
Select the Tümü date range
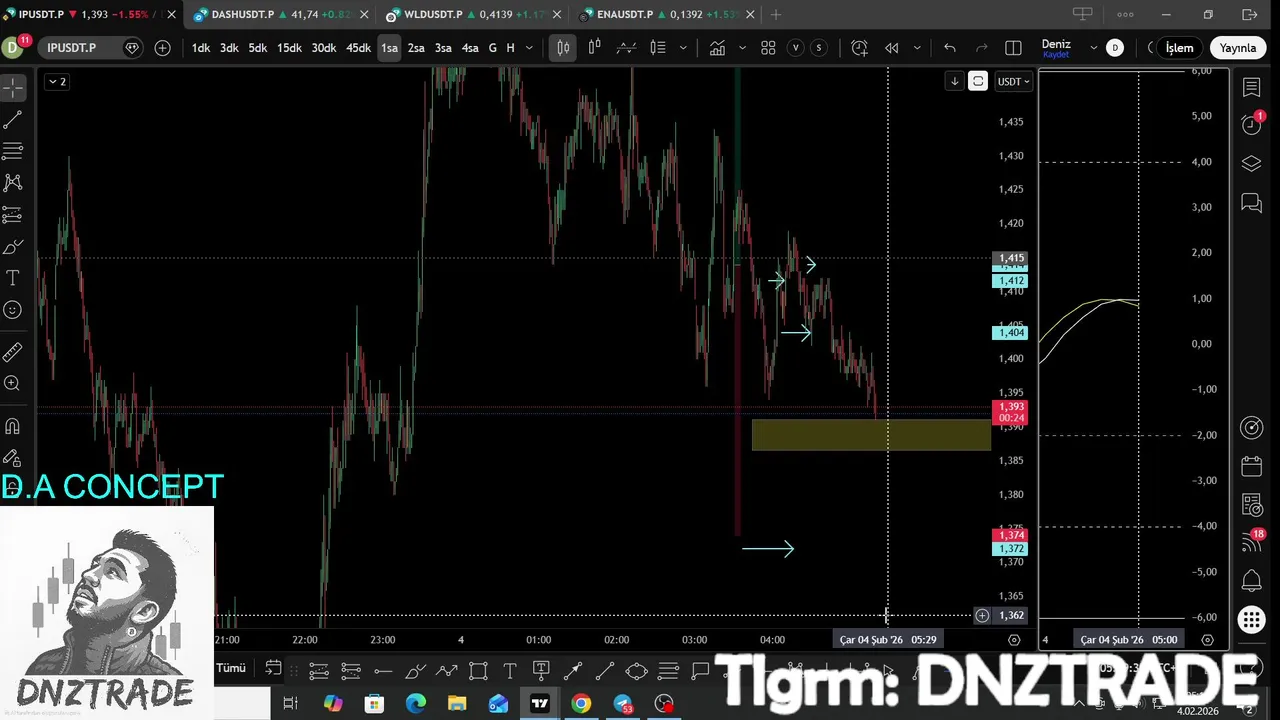[x=231, y=668]
